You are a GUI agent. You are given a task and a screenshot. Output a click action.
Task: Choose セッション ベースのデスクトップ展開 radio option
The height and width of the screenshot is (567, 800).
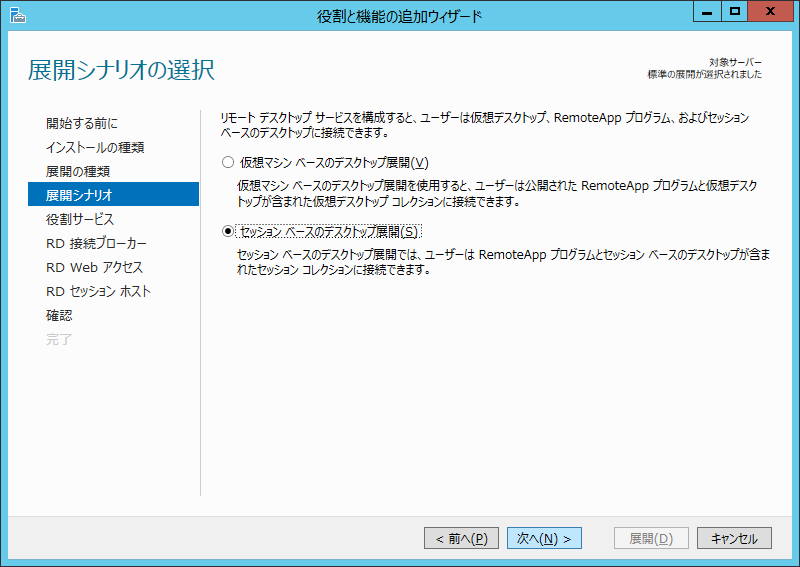tap(227, 231)
